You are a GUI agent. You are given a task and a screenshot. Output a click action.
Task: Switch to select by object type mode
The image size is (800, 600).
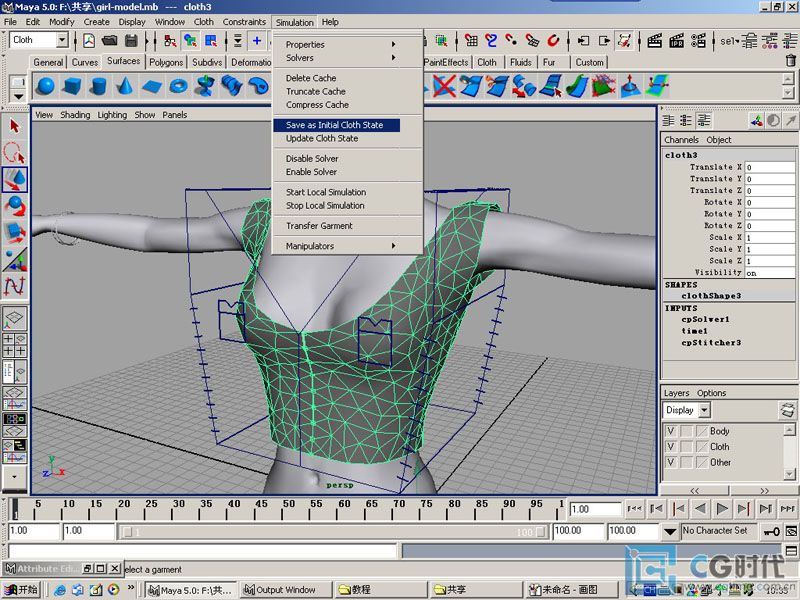point(190,40)
